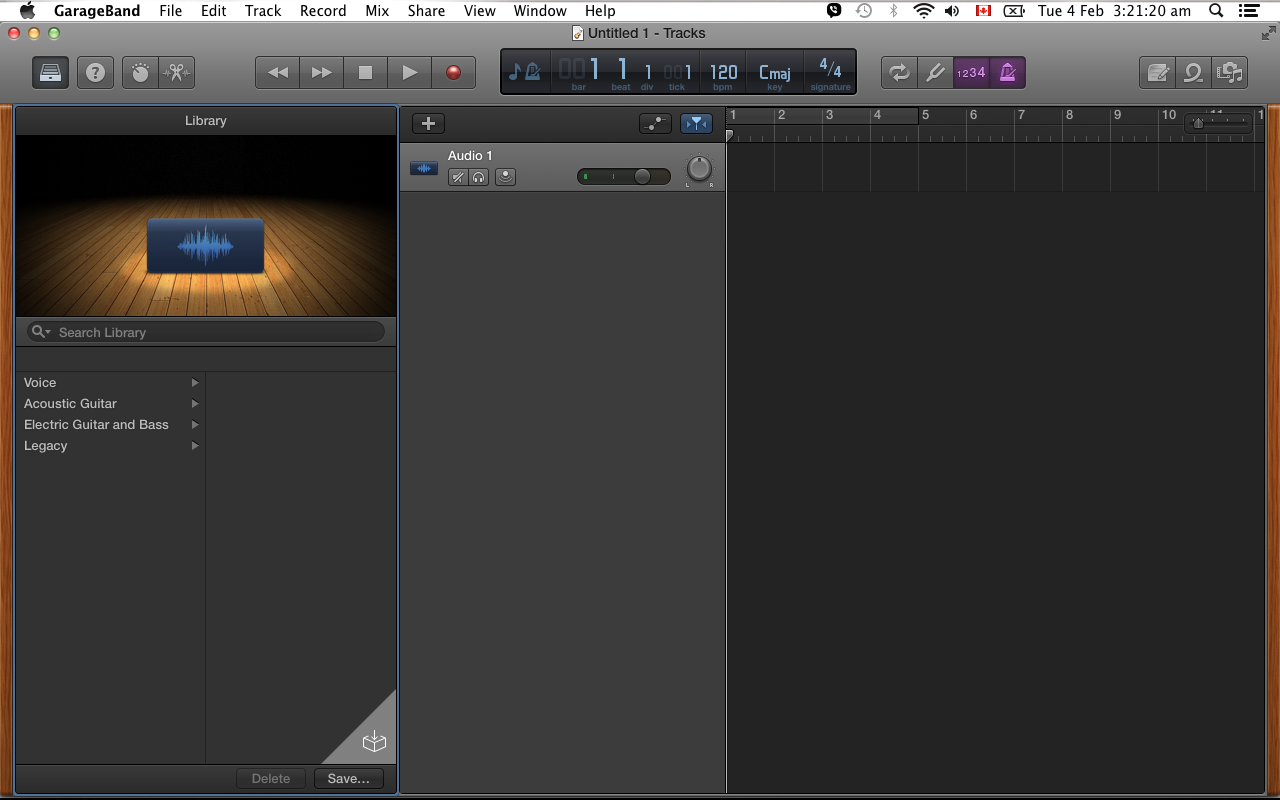Open the LCD display mode note icon
The height and width of the screenshot is (800, 1280).
pos(525,72)
